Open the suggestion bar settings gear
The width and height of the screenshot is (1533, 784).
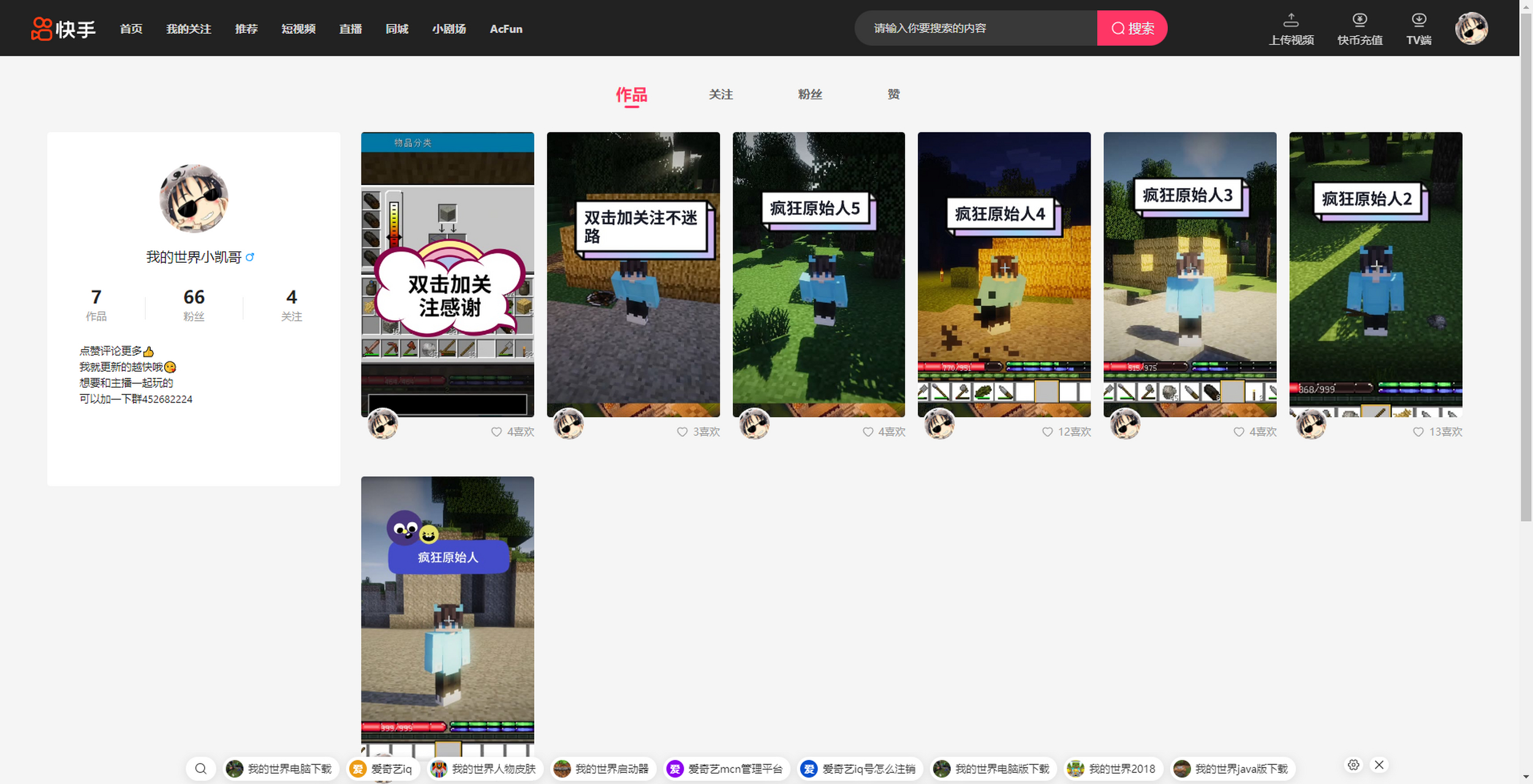1353,765
